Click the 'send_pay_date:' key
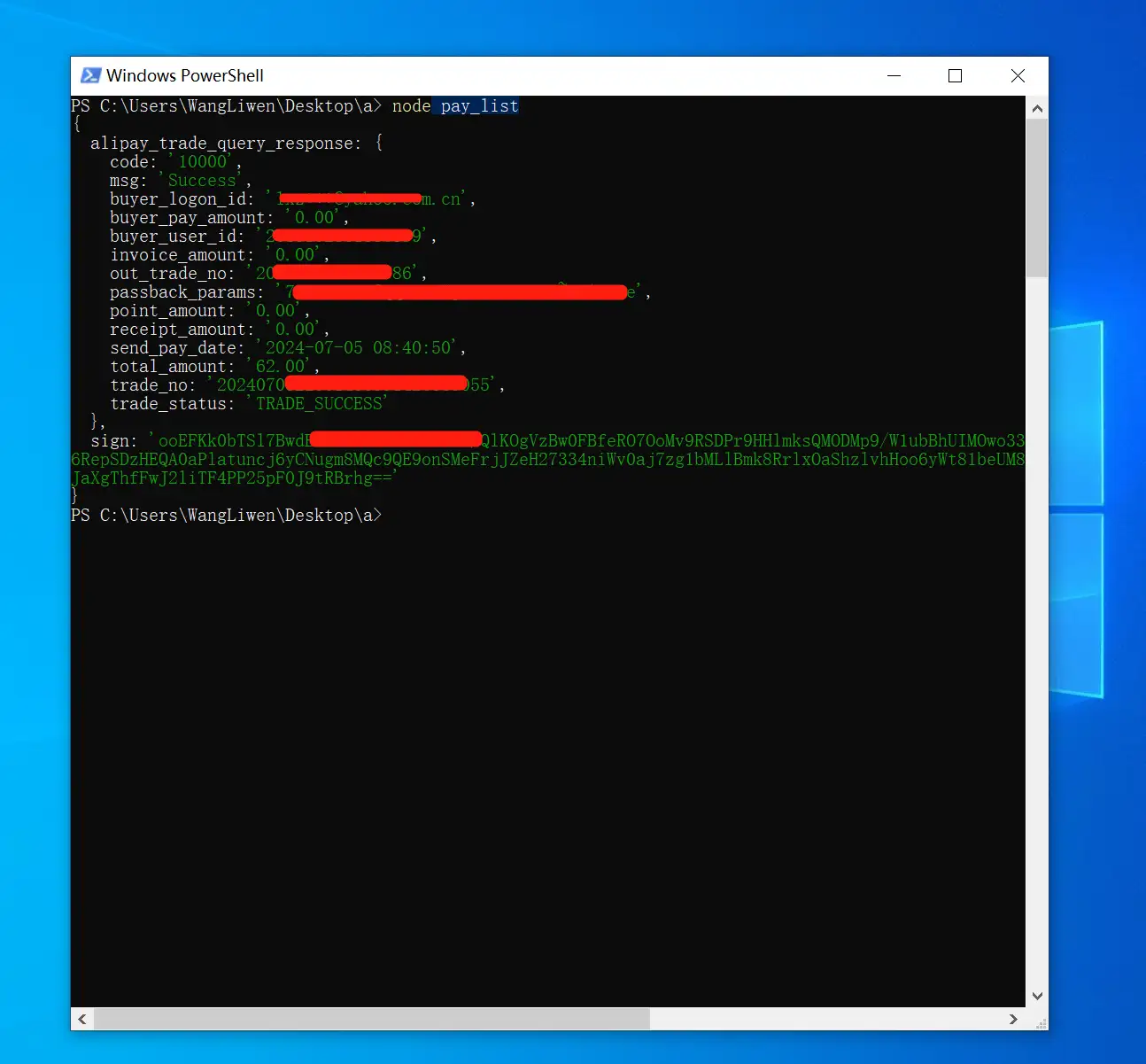The image size is (1146, 1064). [x=177, y=347]
